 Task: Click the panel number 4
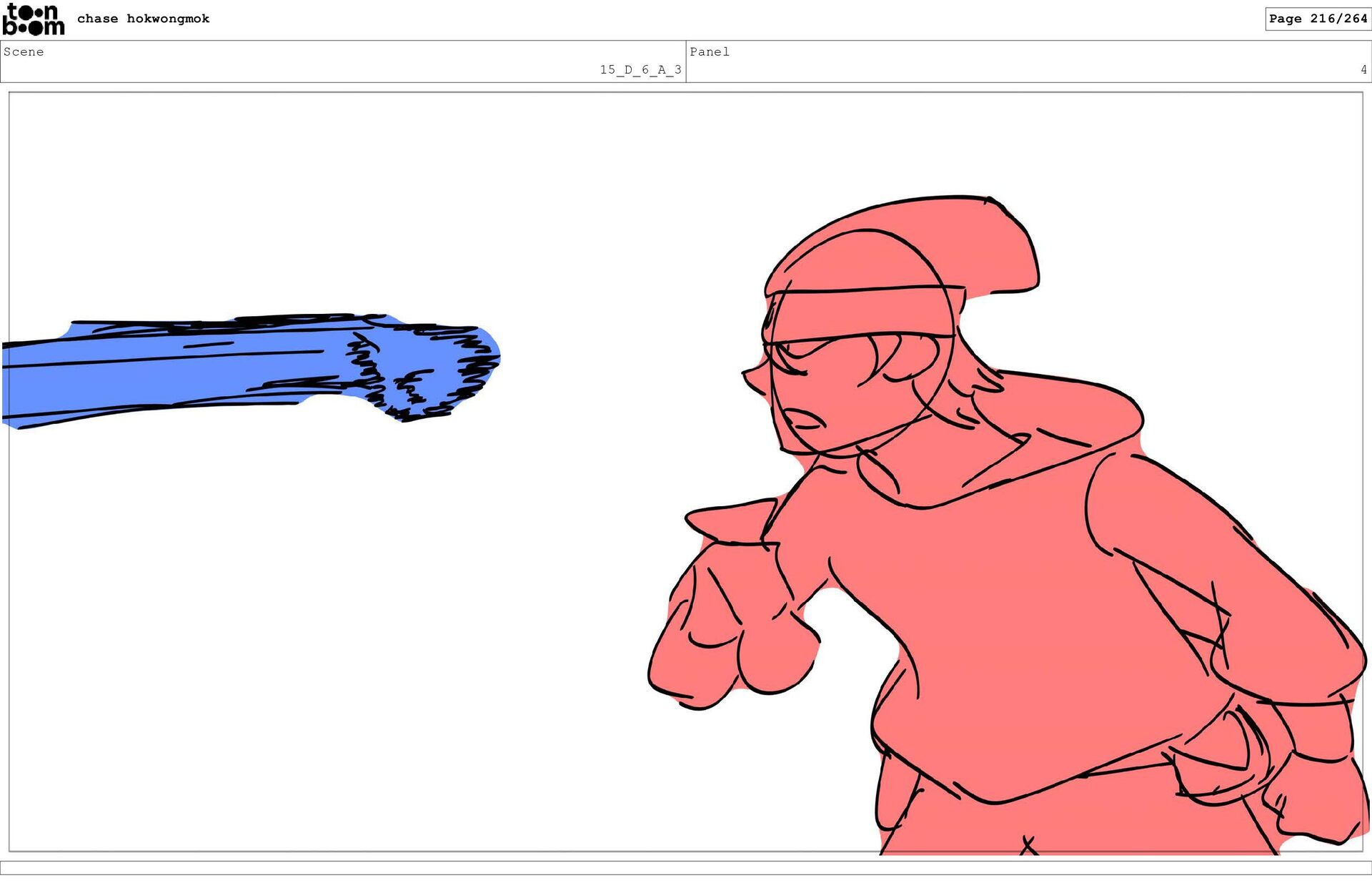1363,69
